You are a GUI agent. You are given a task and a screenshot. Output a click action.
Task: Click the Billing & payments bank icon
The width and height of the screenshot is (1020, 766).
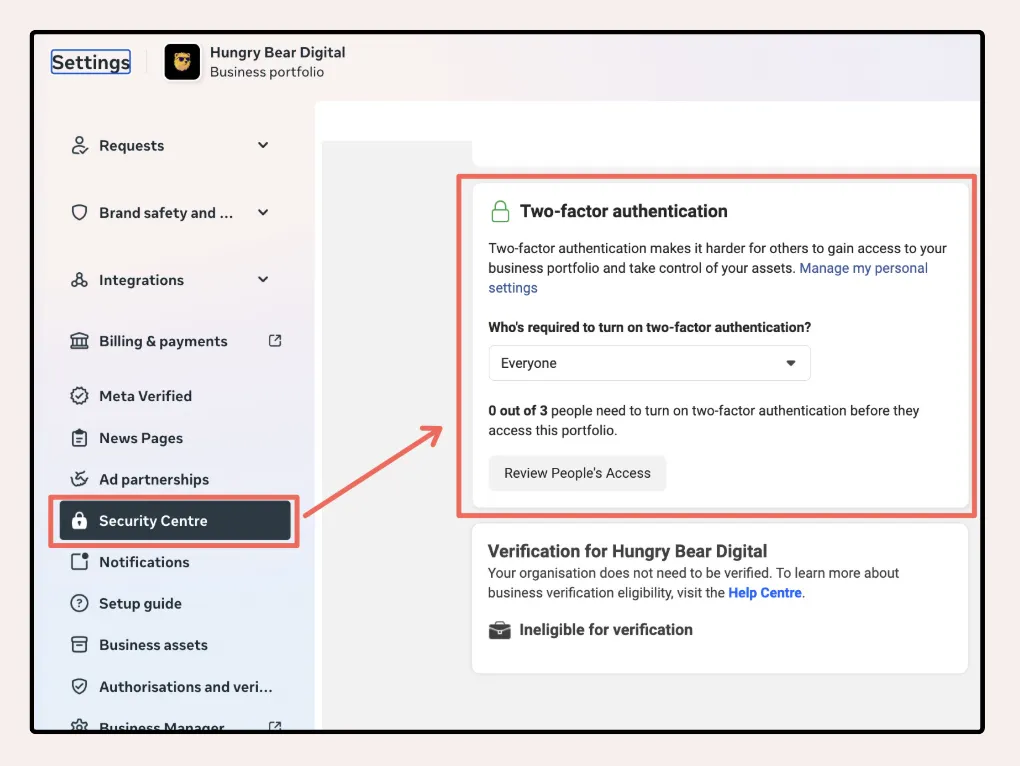(x=79, y=341)
